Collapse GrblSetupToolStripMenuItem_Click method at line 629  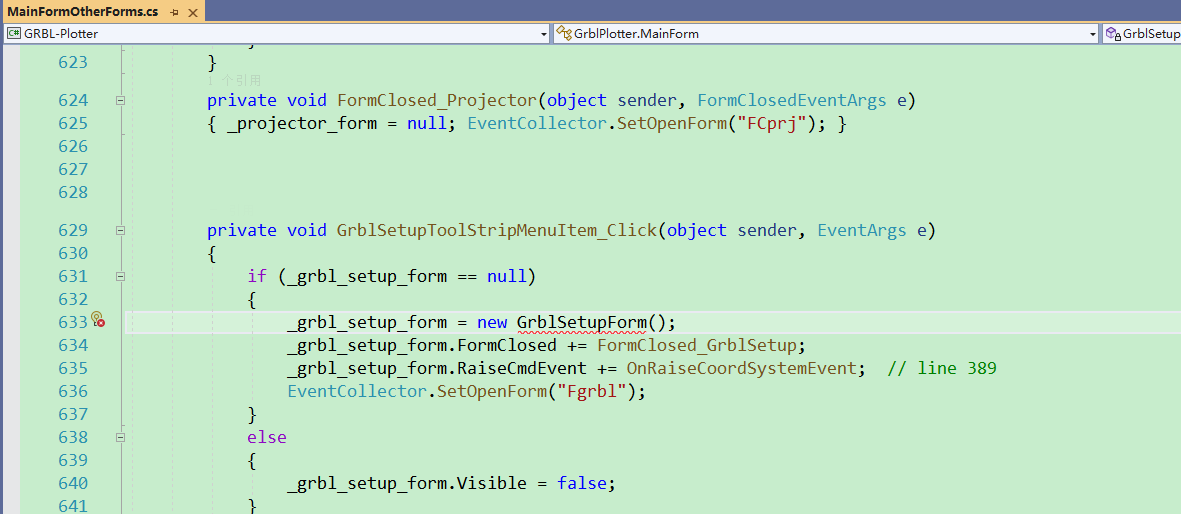pyautogui.click(x=120, y=230)
